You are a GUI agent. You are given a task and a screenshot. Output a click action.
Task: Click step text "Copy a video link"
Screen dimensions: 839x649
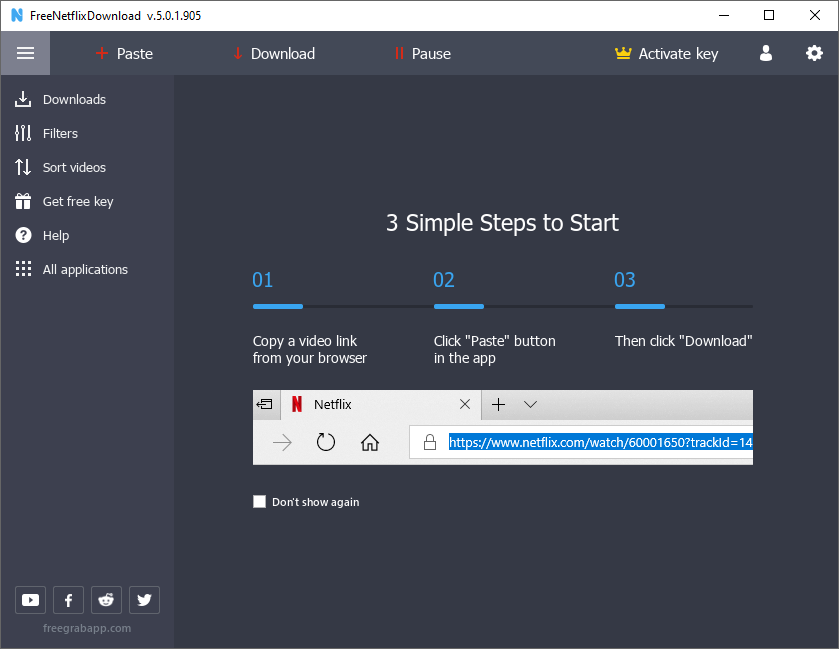click(x=304, y=341)
